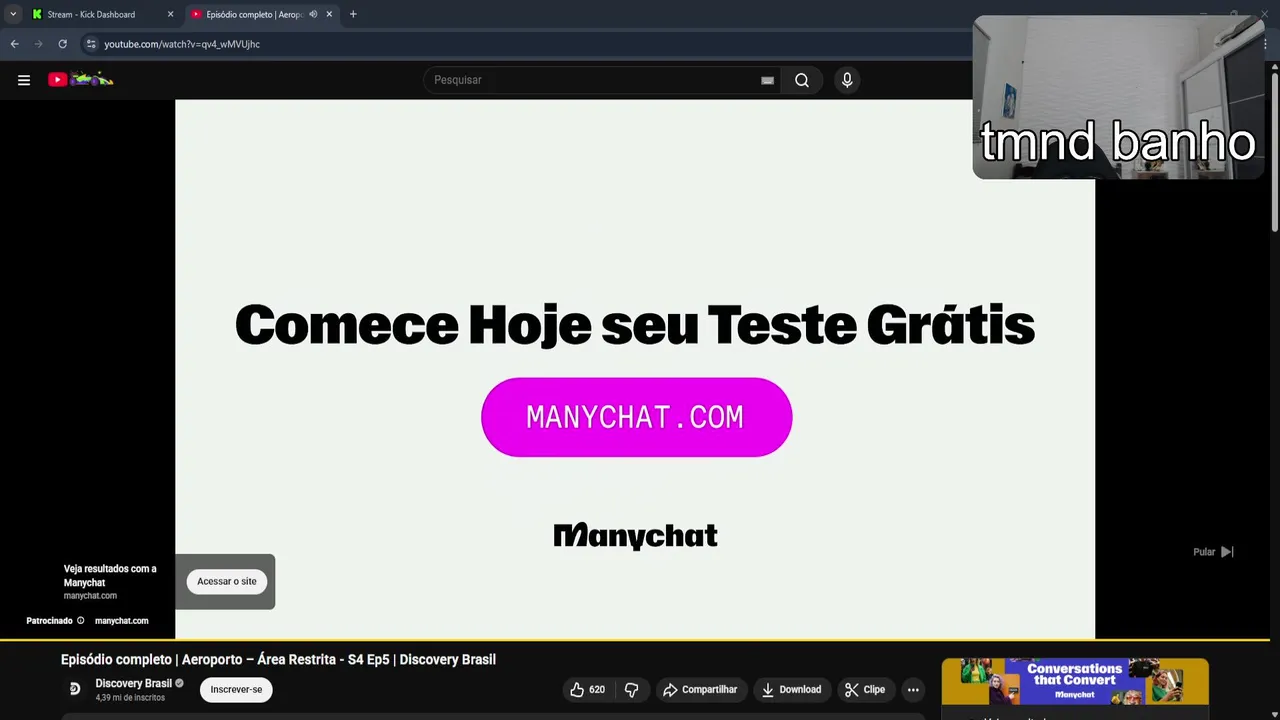1280x720 pixels.
Task: Open Discovery Brasil channel avatar
Action: [74, 689]
